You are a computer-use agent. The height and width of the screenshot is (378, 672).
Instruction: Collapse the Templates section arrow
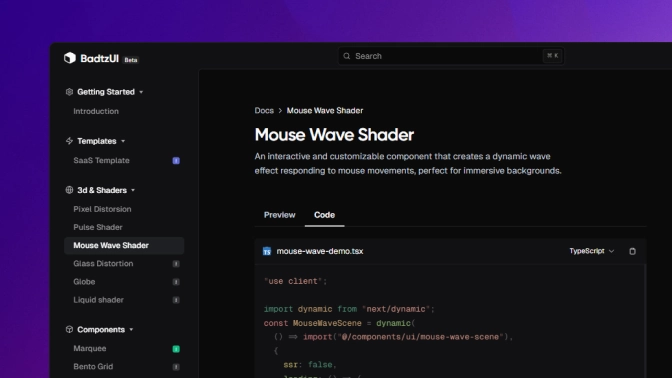tap(123, 141)
